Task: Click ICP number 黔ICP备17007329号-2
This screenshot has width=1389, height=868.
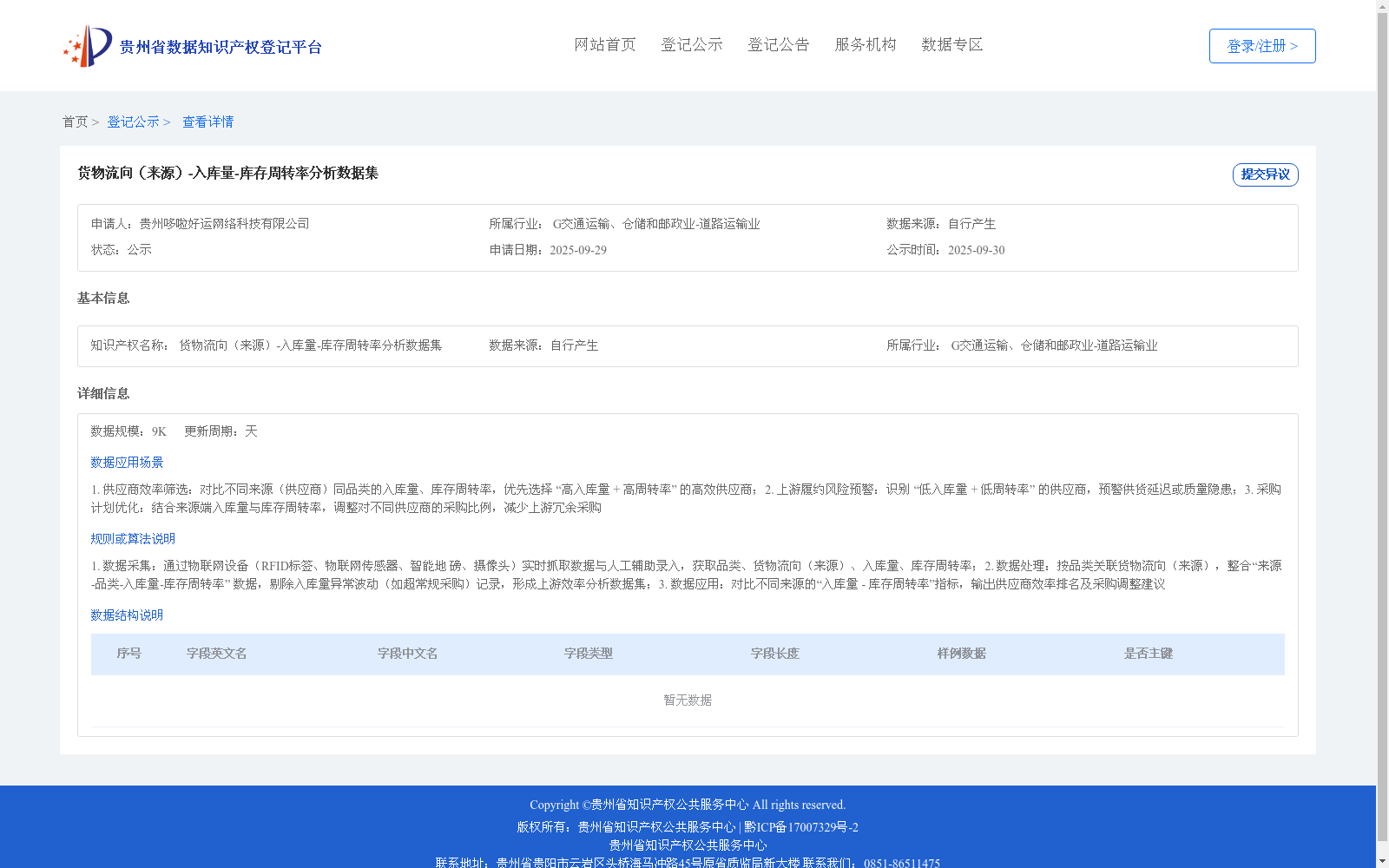Action: click(x=801, y=827)
